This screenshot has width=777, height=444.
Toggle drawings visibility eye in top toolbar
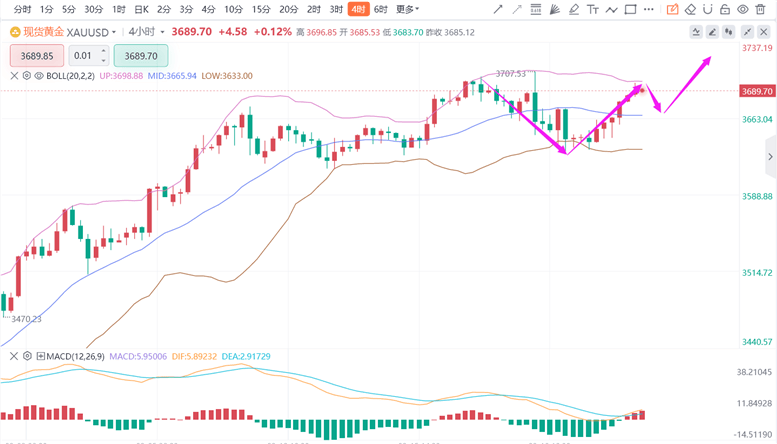(743, 9)
